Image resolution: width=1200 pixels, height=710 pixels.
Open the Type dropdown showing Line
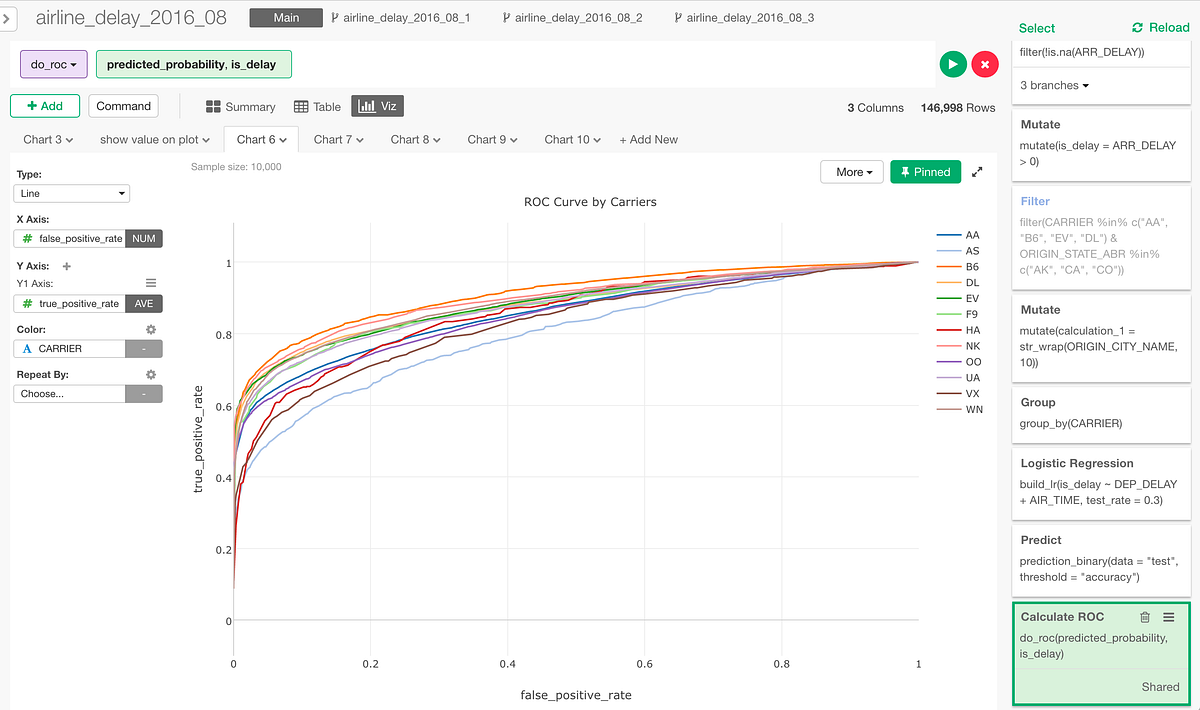coord(71,193)
